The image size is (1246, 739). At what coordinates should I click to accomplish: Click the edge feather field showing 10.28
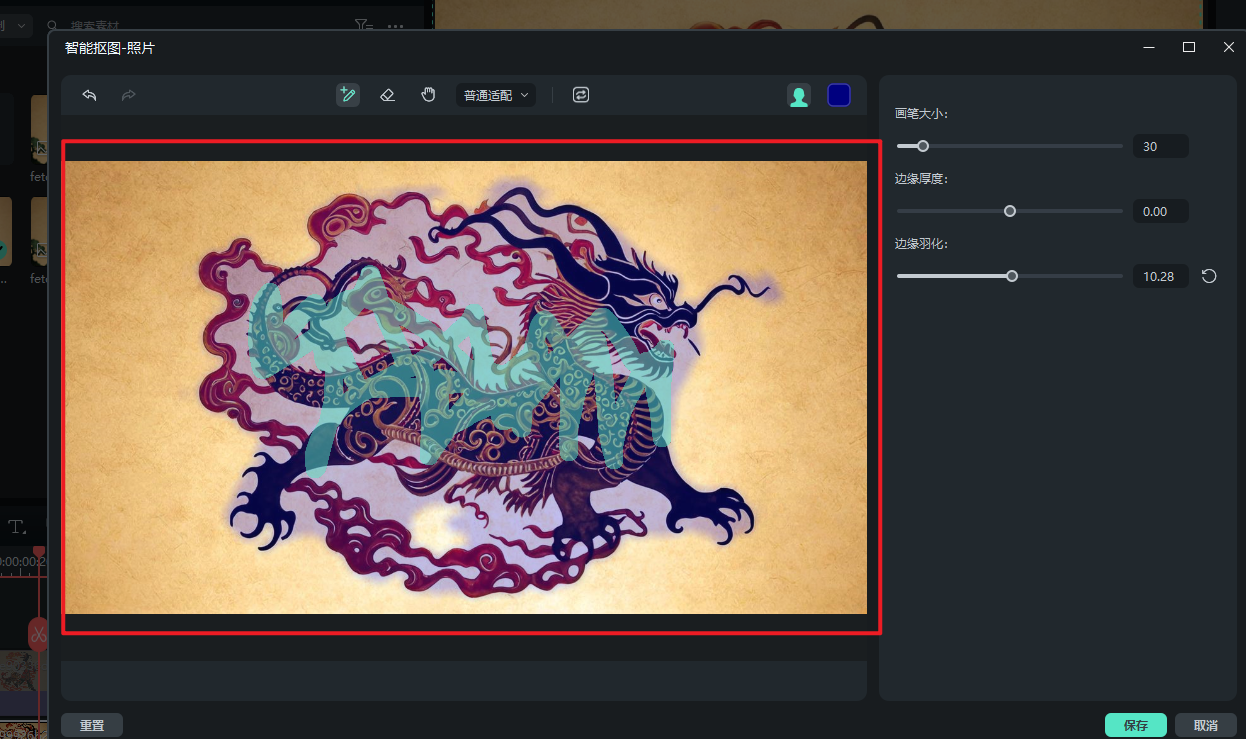[x=1160, y=276]
